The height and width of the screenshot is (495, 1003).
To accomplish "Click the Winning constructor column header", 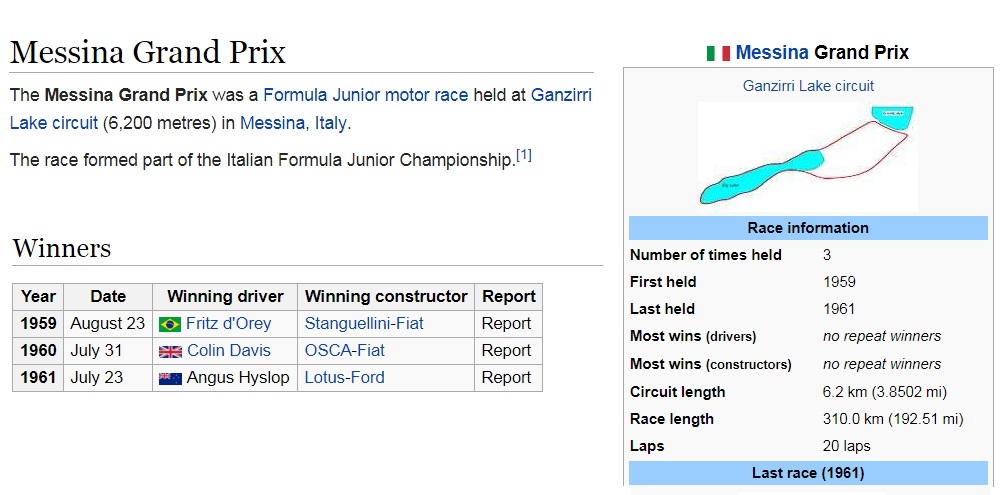I will pos(386,297).
